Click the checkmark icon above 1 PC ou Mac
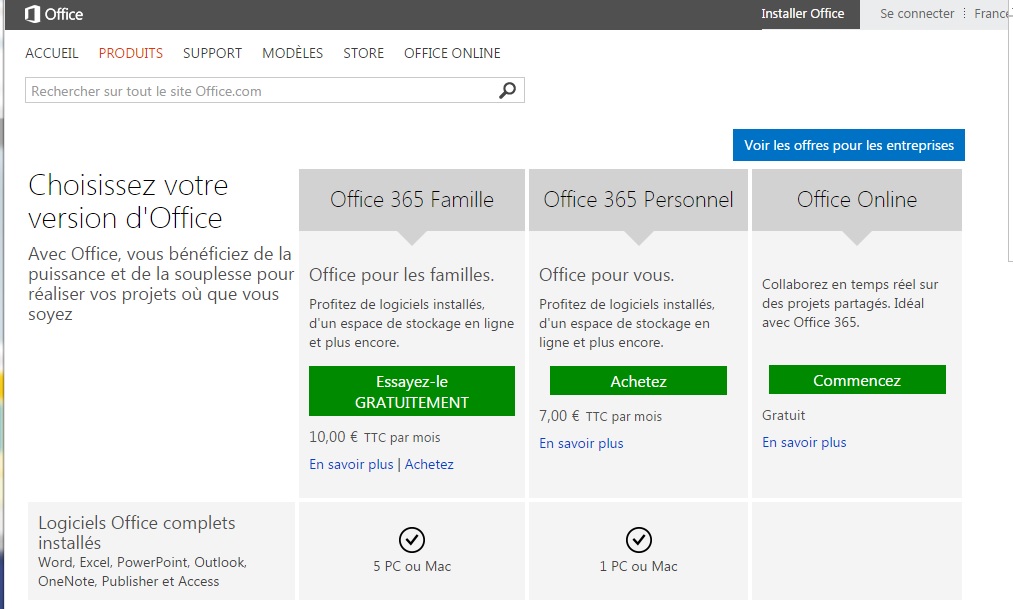This screenshot has height=609, width=1013. click(638, 540)
